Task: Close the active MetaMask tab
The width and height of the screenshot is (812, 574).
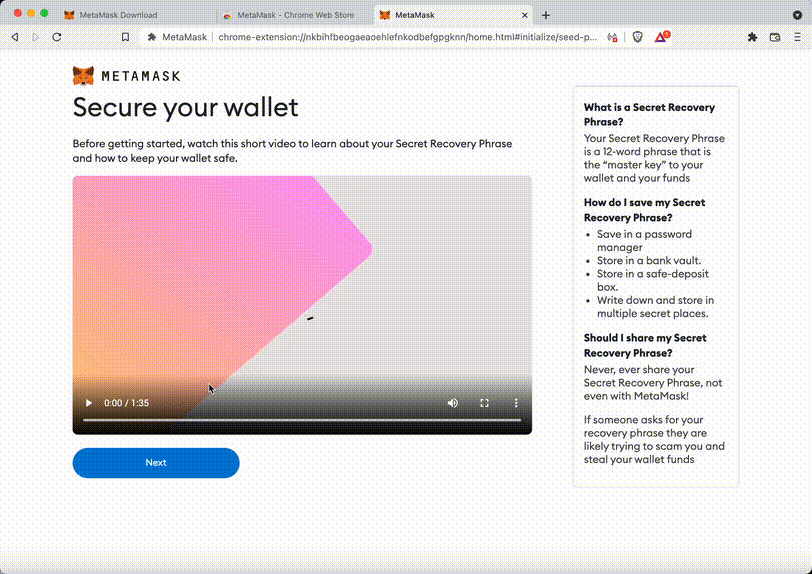Action: tap(525, 15)
